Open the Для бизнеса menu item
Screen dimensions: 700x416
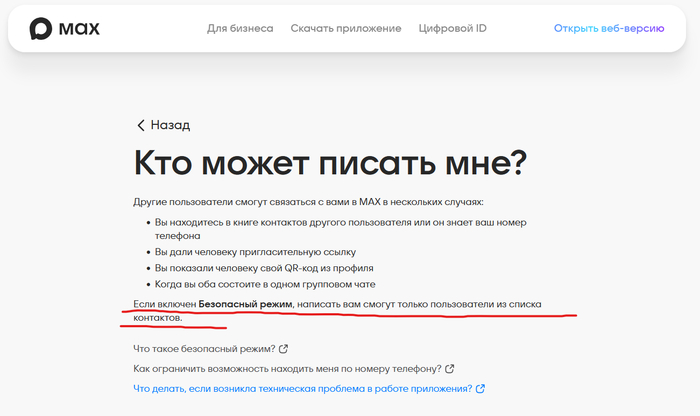coord(240,29)
